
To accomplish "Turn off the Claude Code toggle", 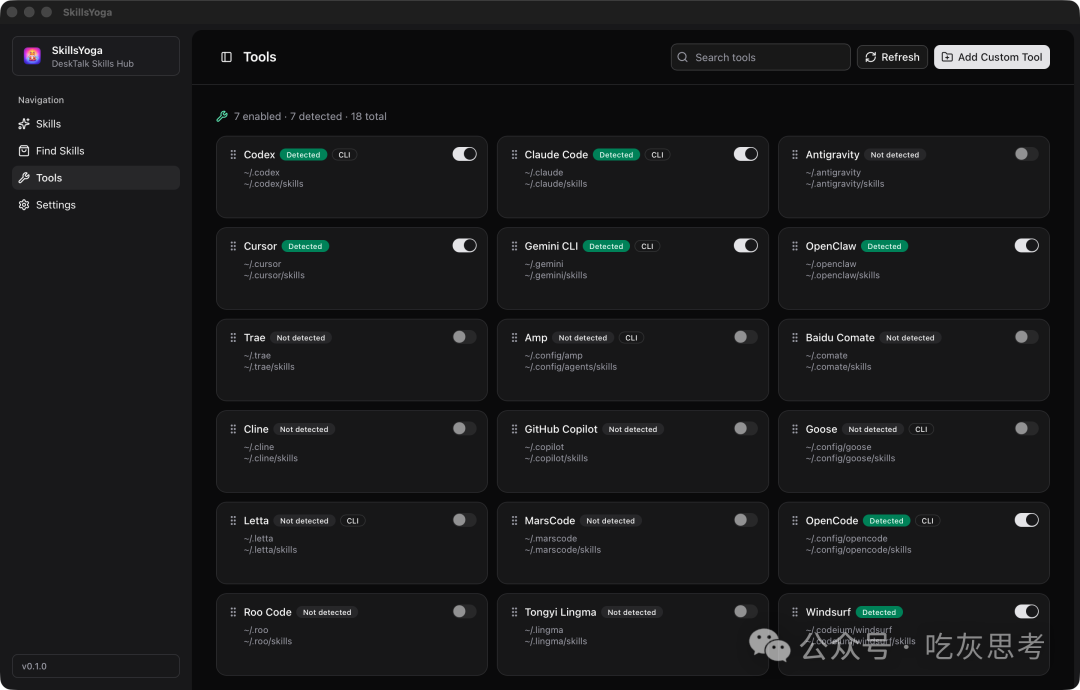I will (x=745, y=154).
